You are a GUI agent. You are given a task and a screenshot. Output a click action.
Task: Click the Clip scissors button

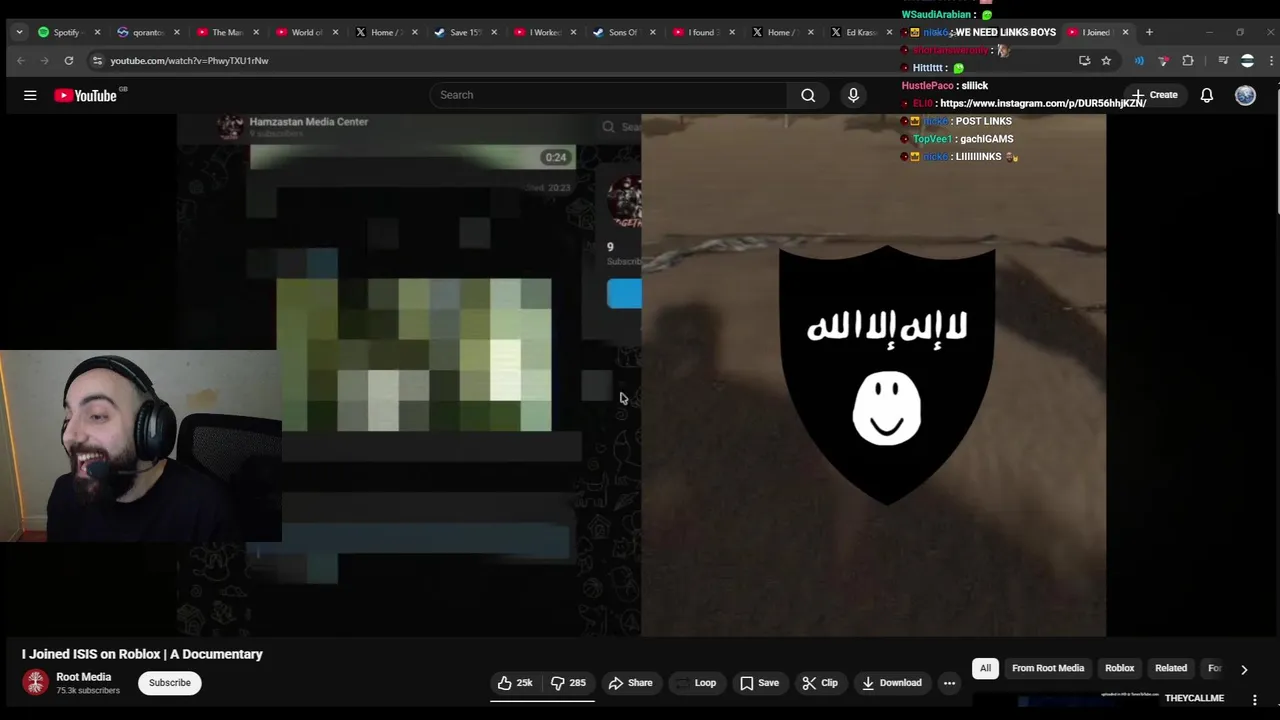click(820, 683)
